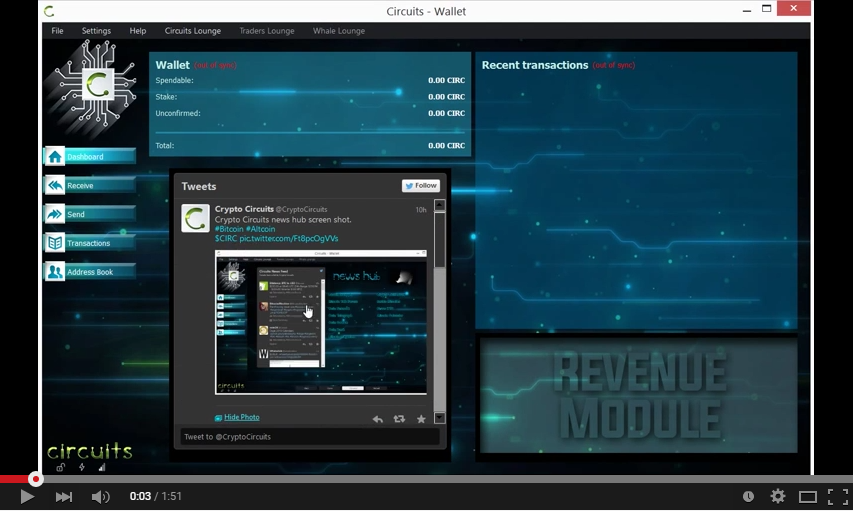The width and height of the screenshot is (853, 511).
Task: Open the Send sidebar item
Action: 89,214
